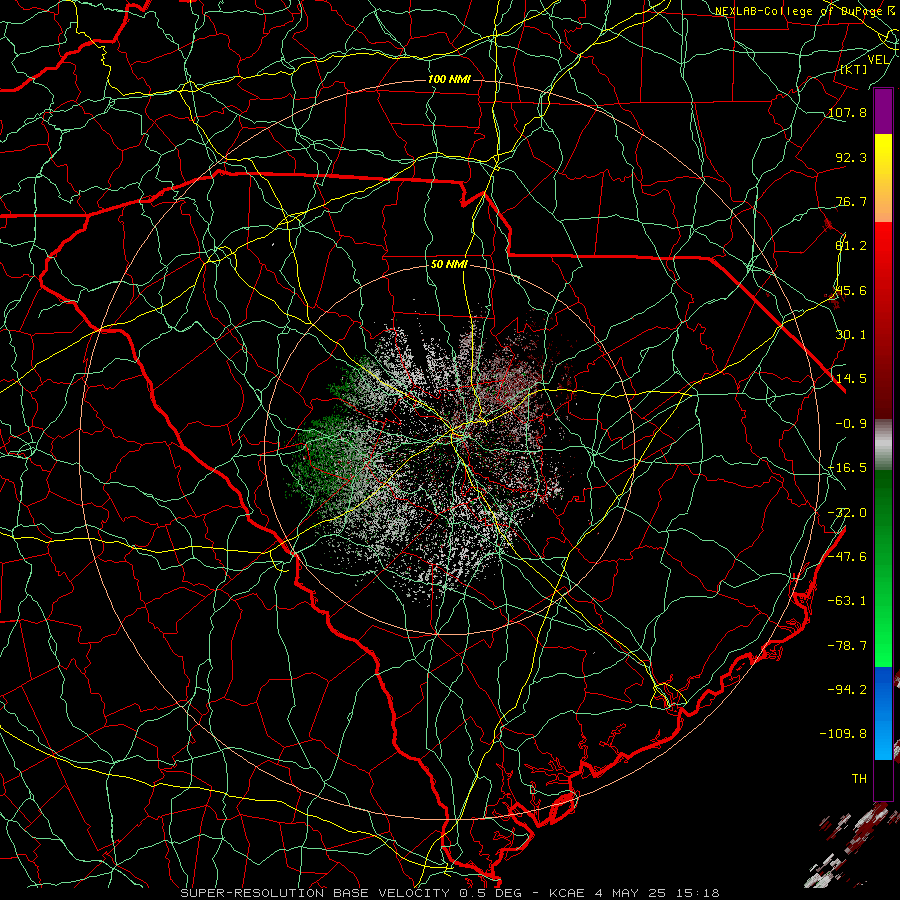Select the -47.6 scale value
This screenshot has width=900, height=900.
847,557
